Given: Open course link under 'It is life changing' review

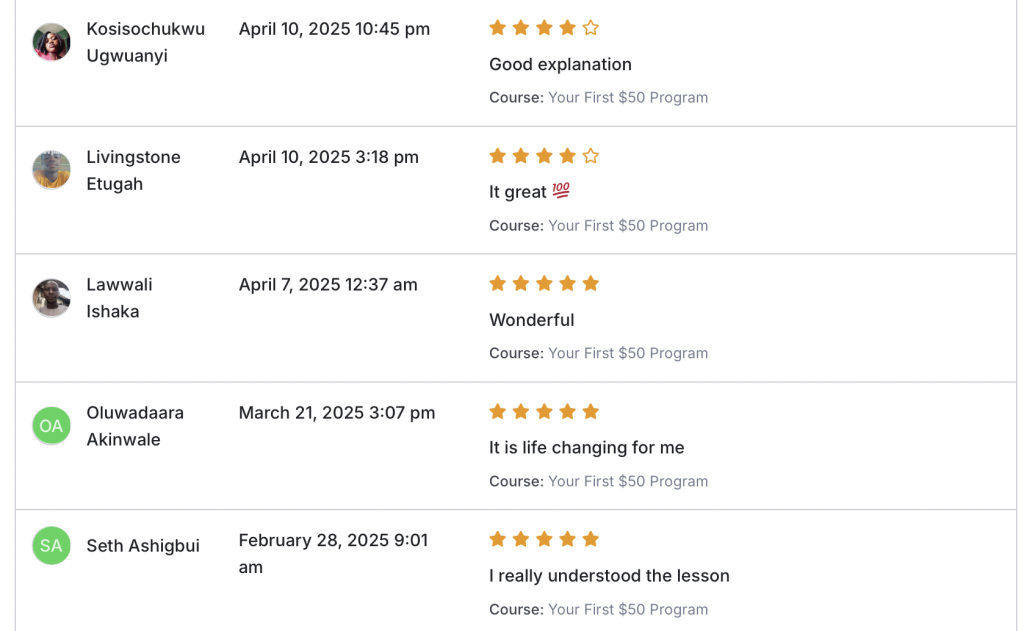Looking at the screenshot, I should [627, 482].
